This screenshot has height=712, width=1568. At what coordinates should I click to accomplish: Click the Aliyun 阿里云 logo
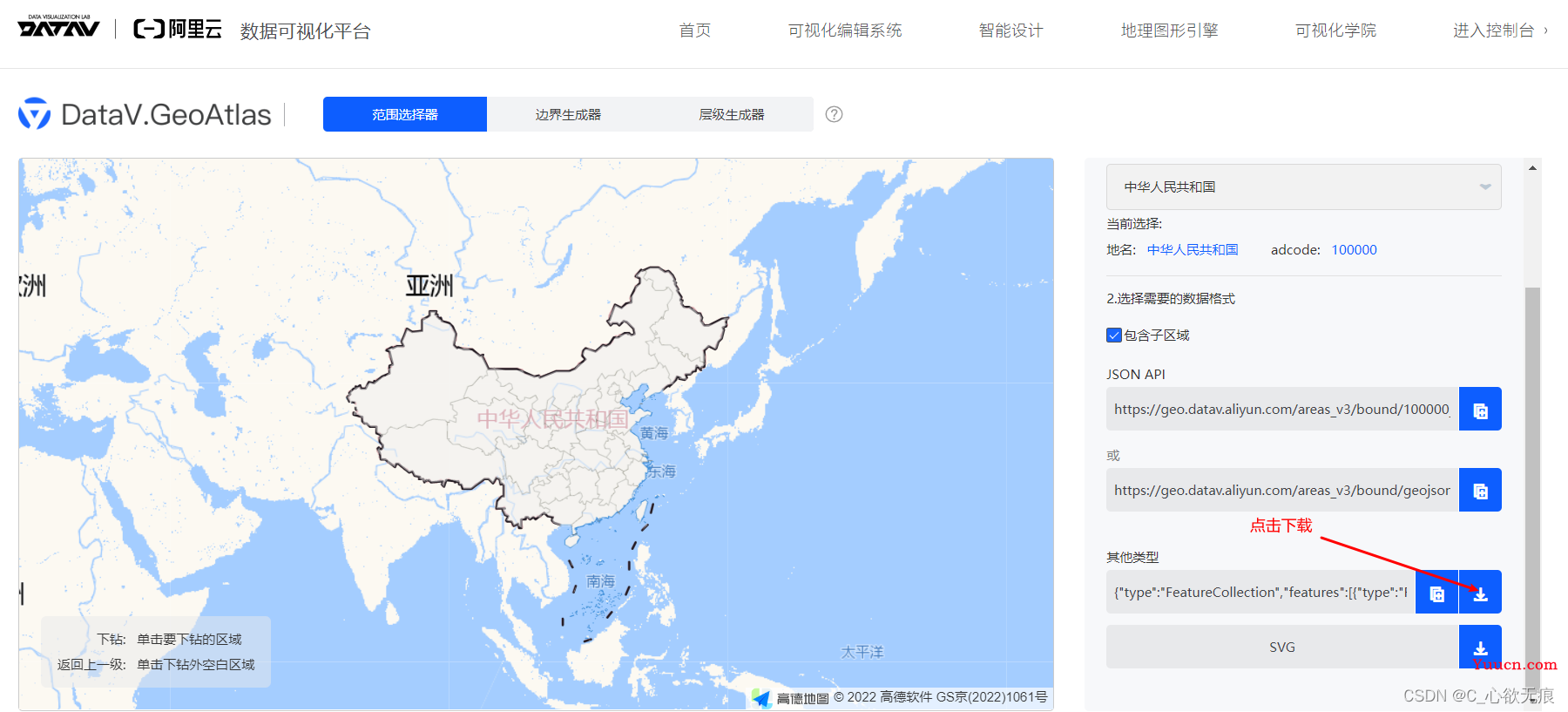(178, 29)
